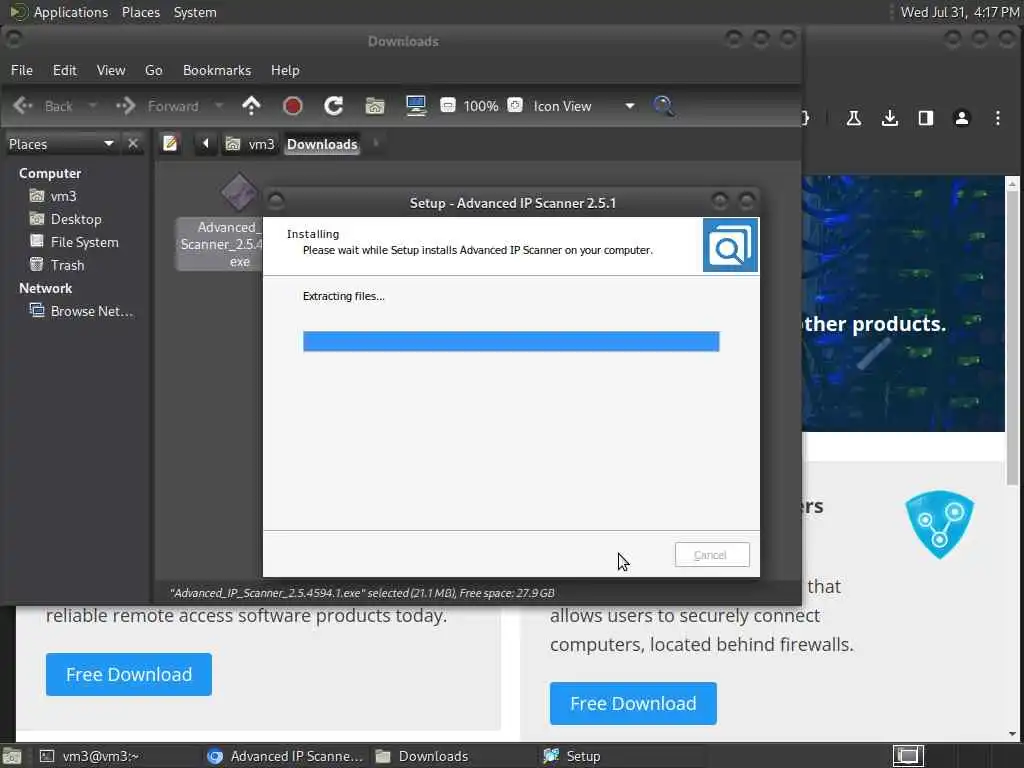Open the Forward history dropdown arrow
This screenshot has width=1024, height=768.
tap(219, 106)
